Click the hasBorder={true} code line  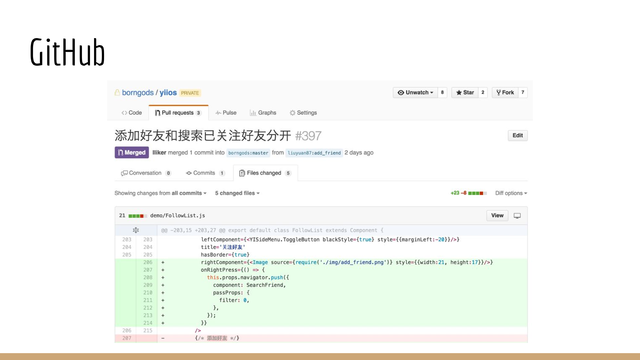pyautogui.click(x=225, y=255)
